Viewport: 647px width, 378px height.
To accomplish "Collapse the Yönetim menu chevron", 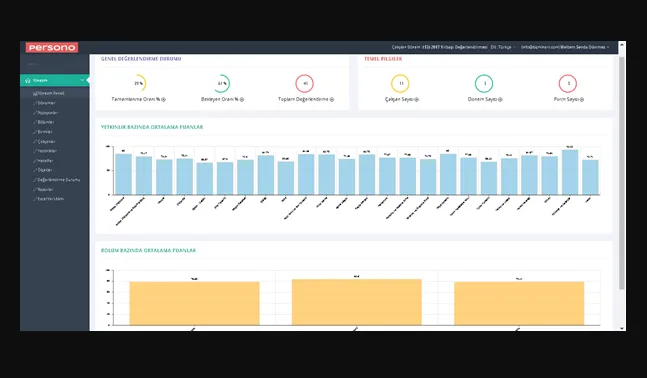I will point(83,80).
